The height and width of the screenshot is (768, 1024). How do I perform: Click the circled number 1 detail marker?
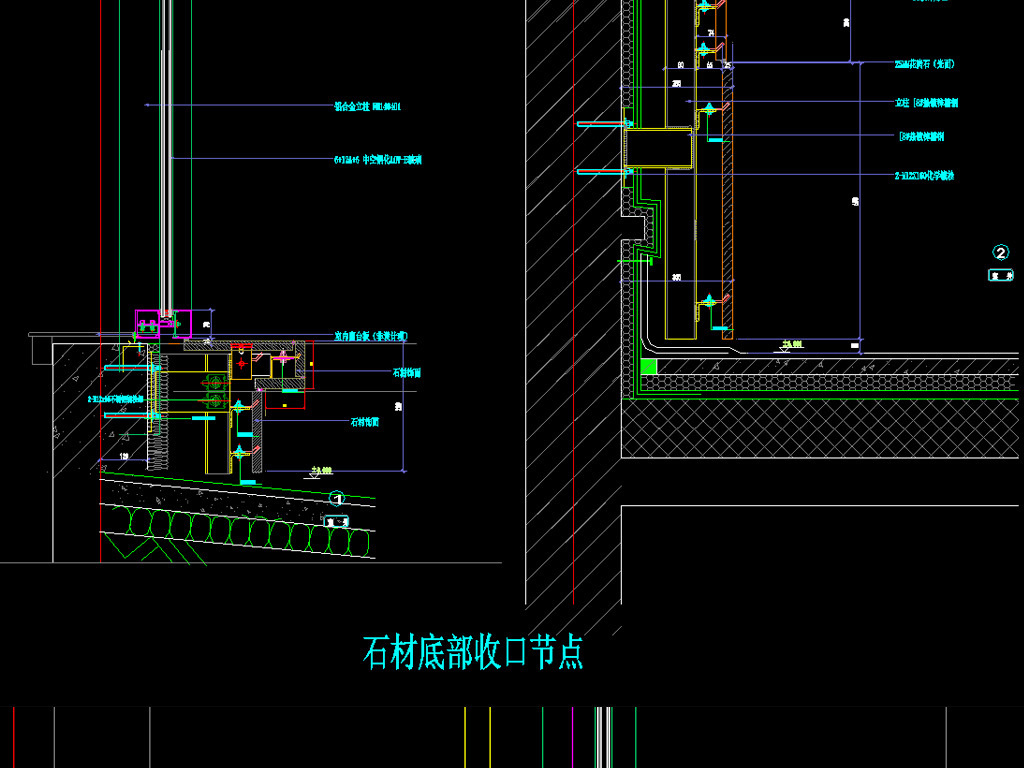pos(337,498)
